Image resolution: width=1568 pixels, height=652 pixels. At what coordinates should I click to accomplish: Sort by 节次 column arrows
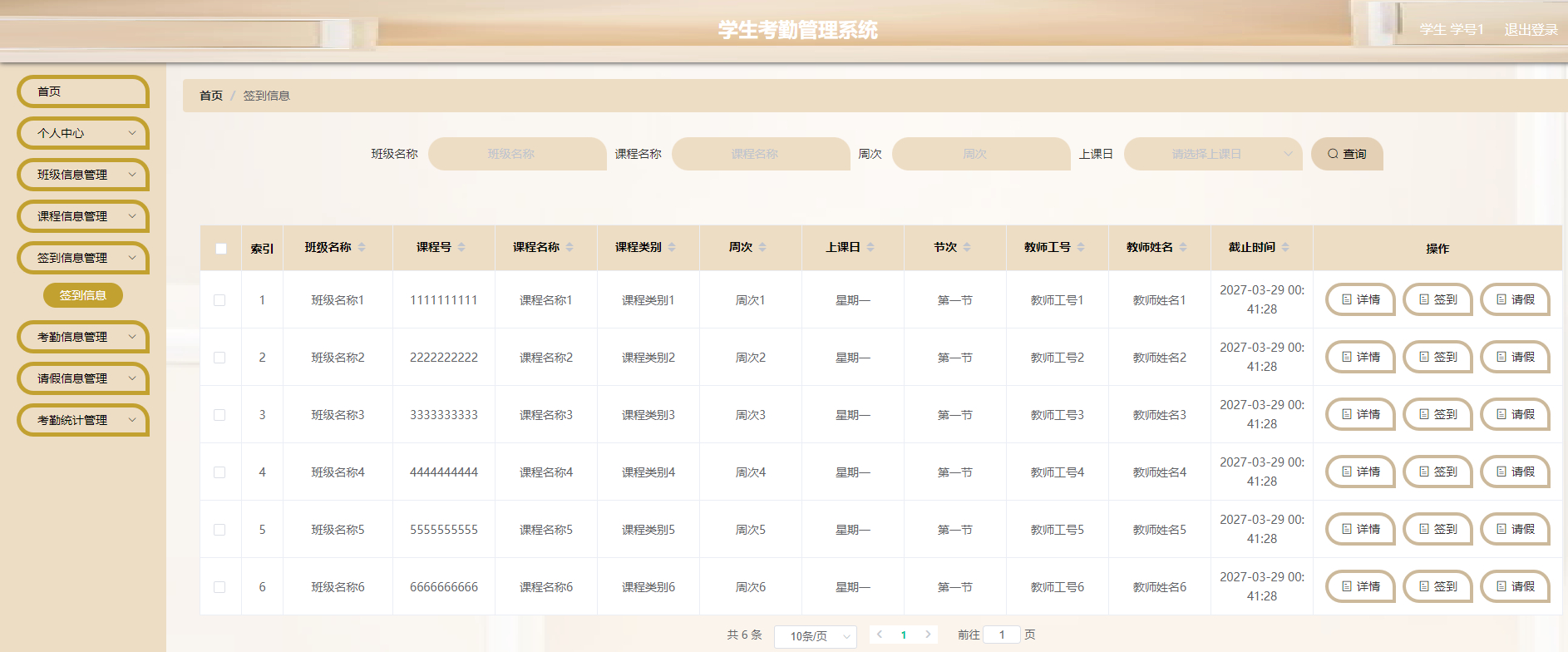coord(967,247)
